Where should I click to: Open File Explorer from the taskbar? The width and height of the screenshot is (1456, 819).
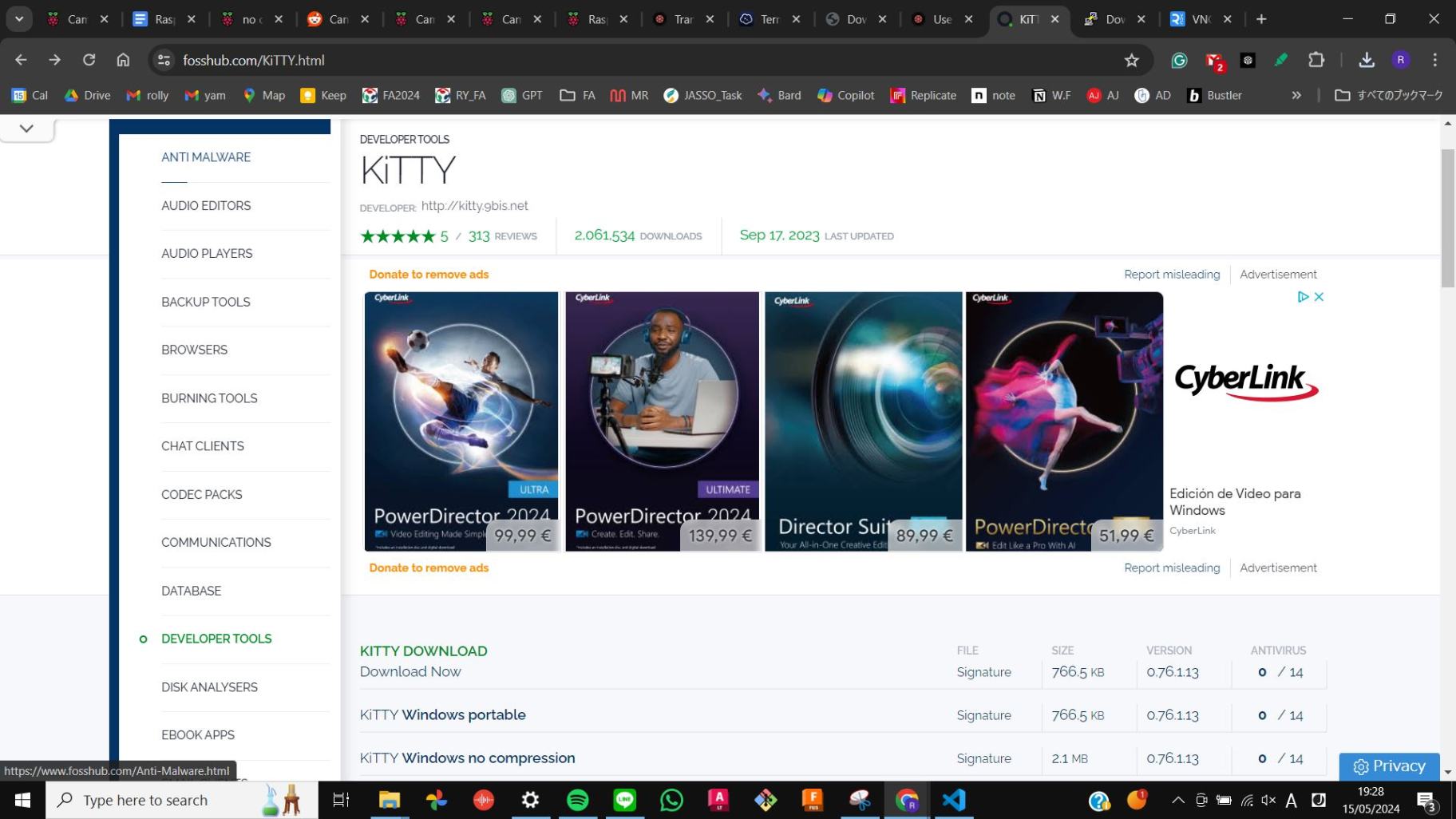tap(389, 800)
